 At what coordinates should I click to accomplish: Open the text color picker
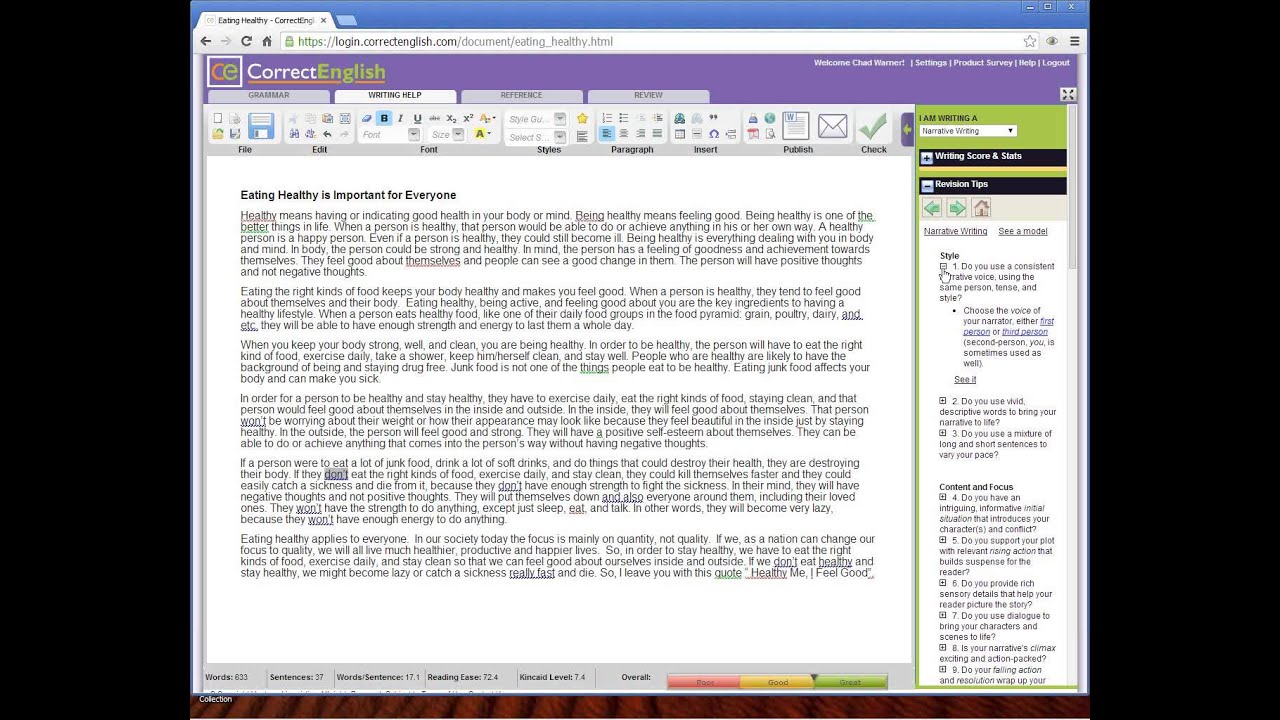pyautogui.click(x=486, y=118)
